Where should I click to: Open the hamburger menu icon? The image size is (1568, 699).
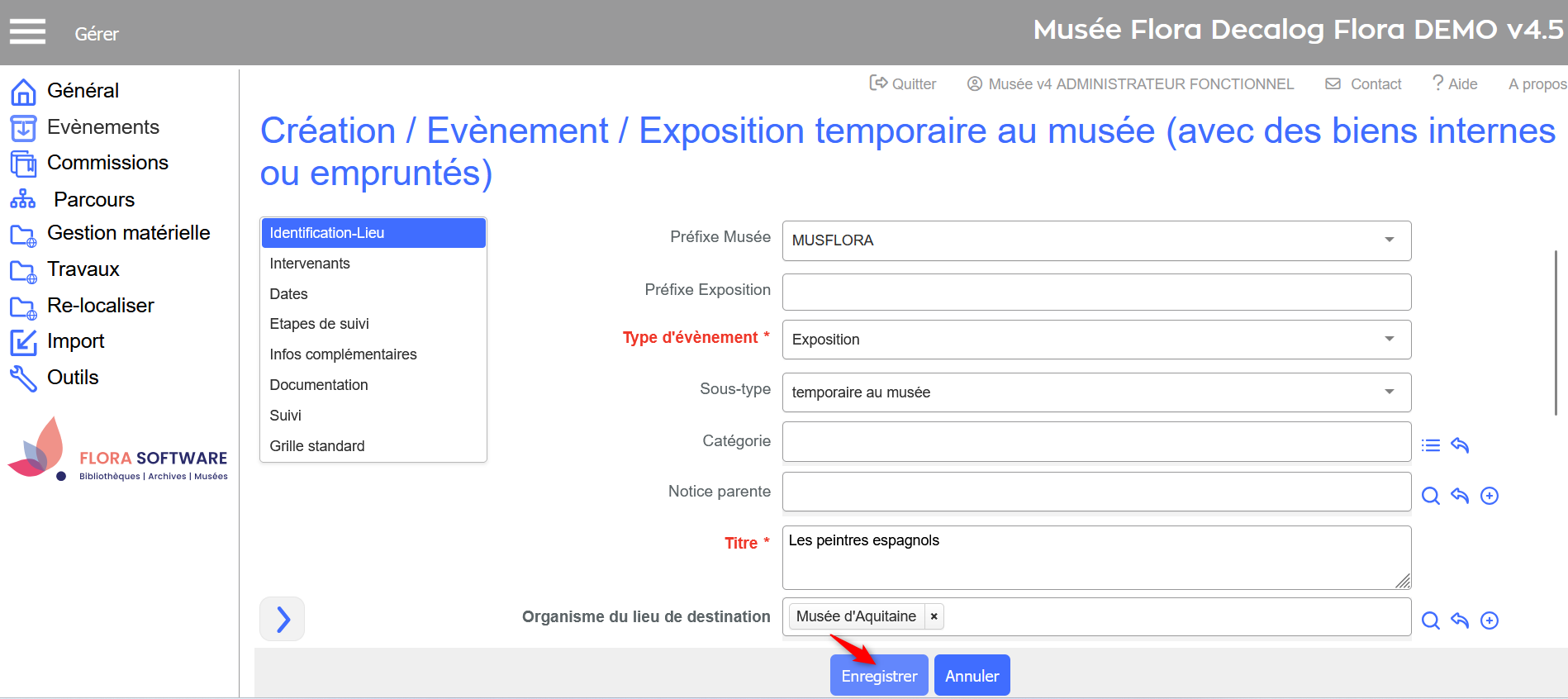[27, 32]
